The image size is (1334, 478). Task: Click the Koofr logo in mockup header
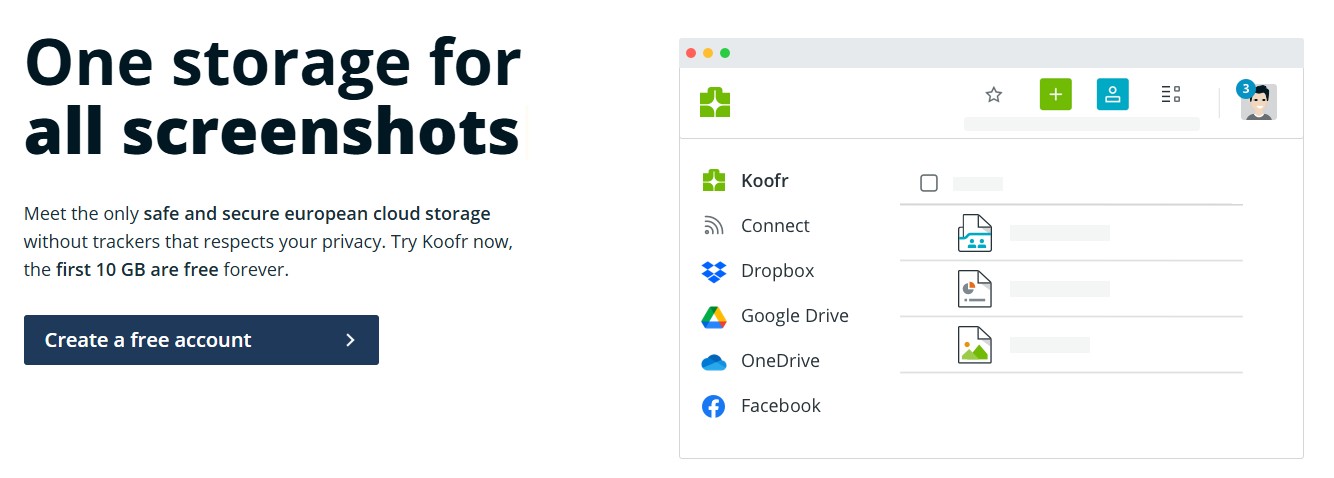pos(715,102)
